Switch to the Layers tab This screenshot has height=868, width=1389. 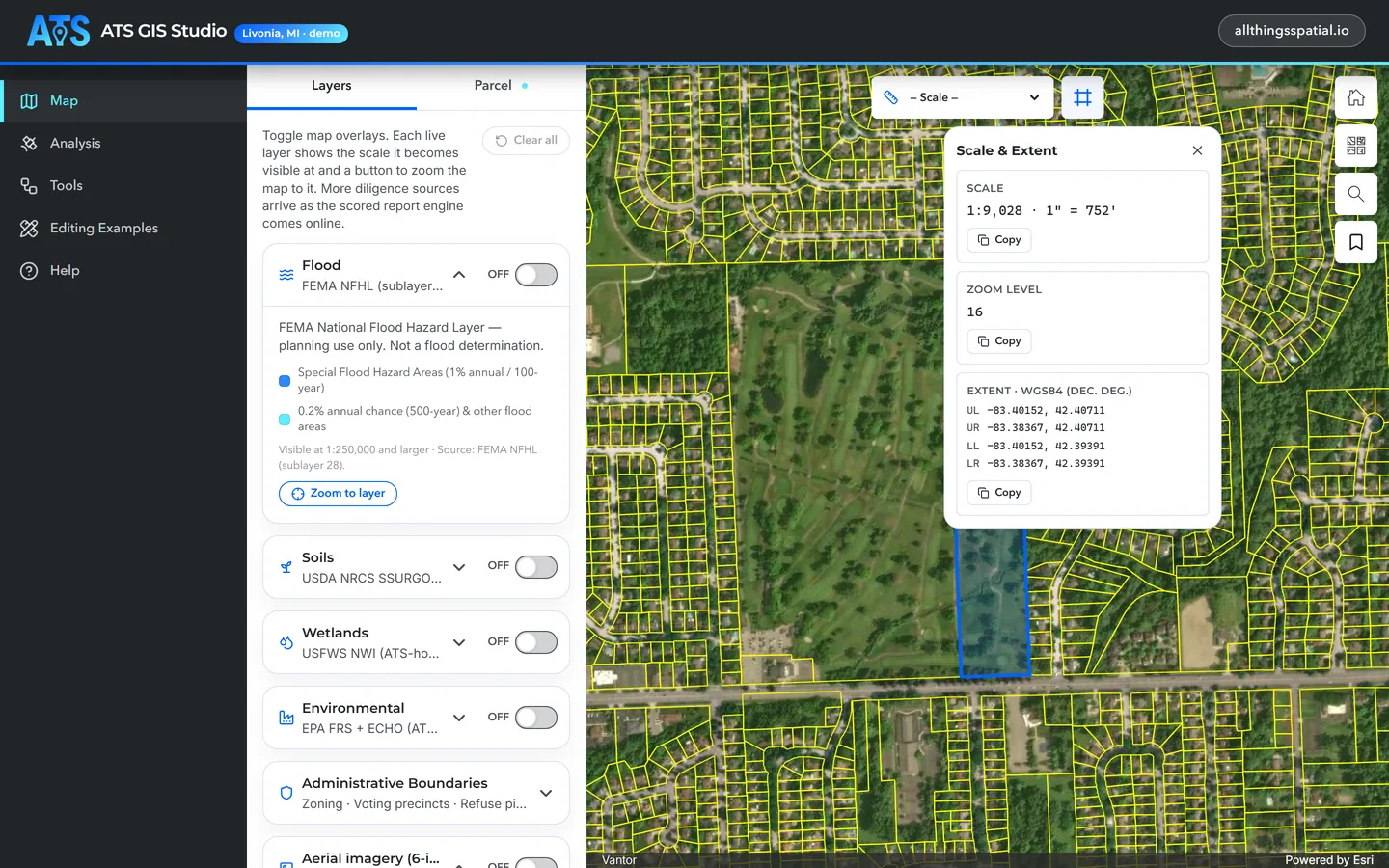[x=332, y=86]
